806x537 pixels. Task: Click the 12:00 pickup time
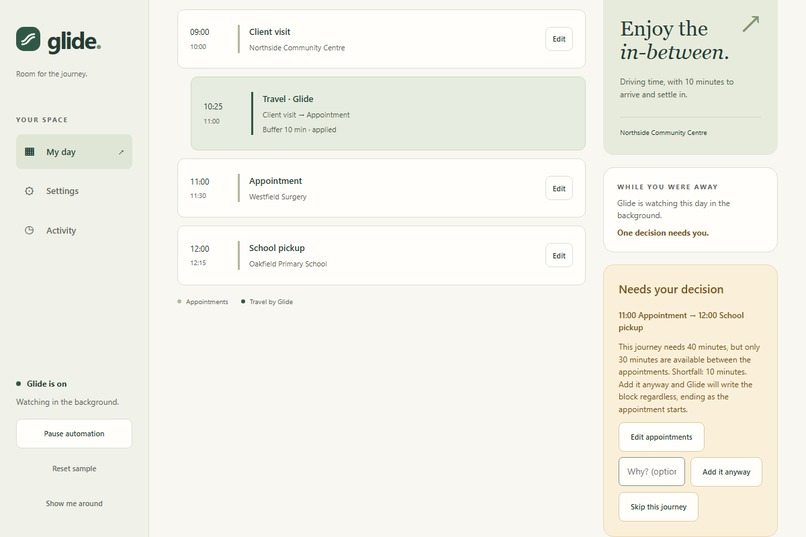(x=199, y=249)
